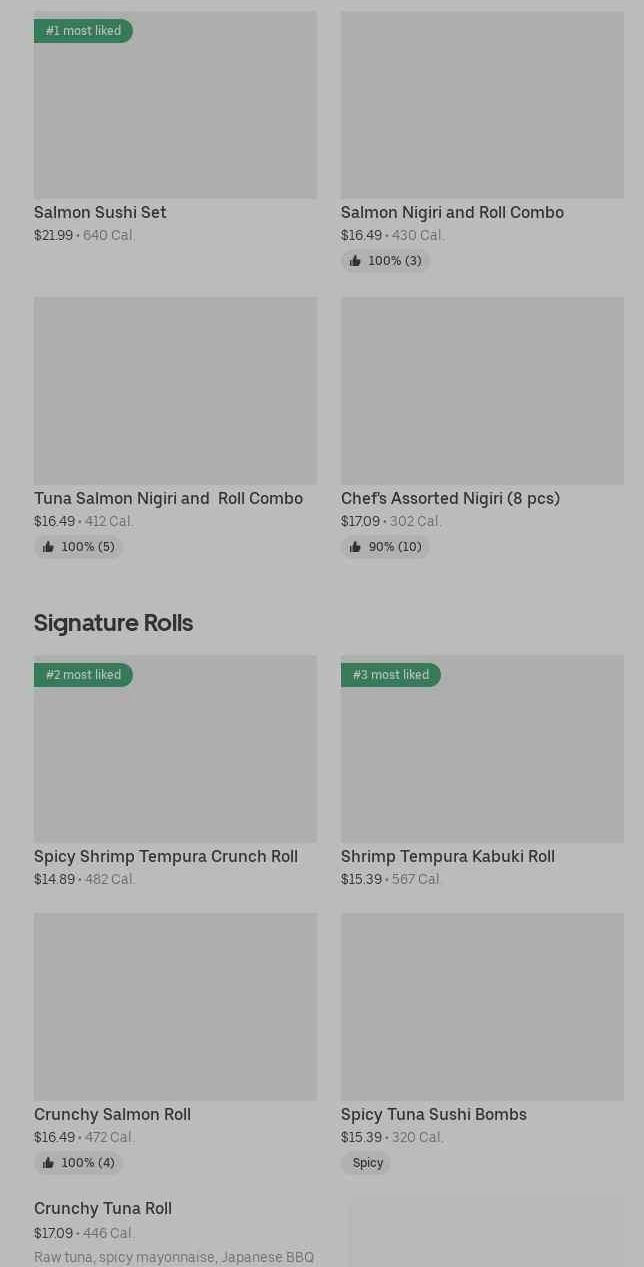Open Salmon Nigiri and Roll Combo image
Screen dimensions: 644x1267
pos(482,105)
